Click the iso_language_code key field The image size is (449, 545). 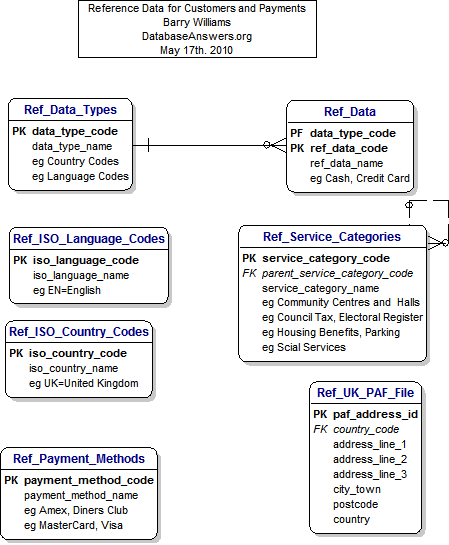tap(86, 260)
